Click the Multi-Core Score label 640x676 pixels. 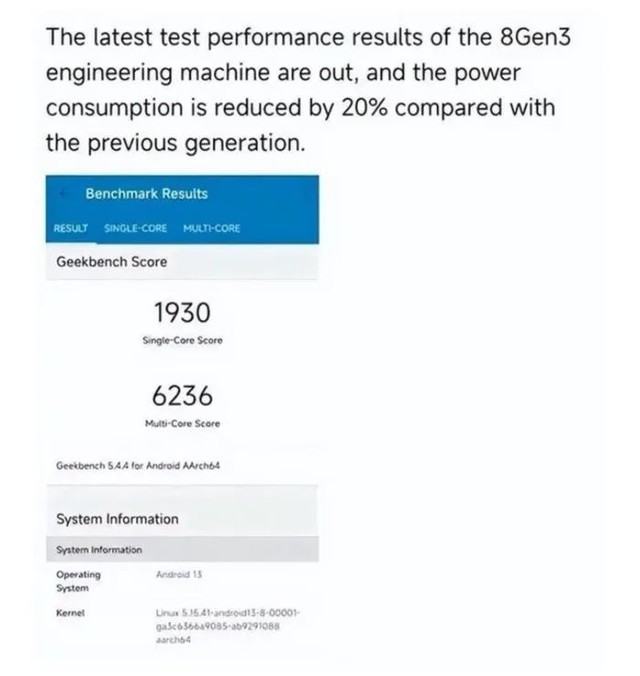(183, 423)
